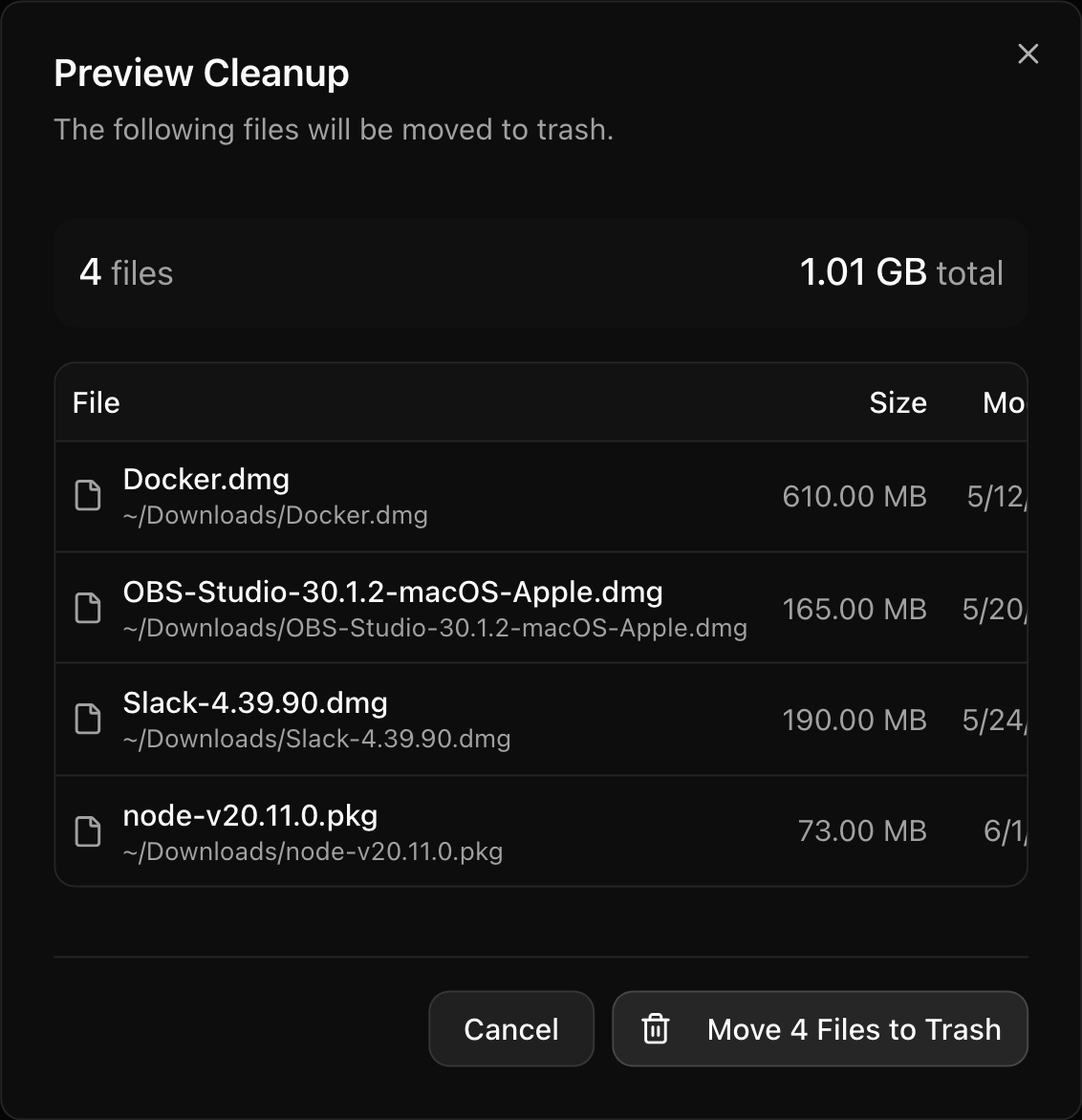Click the ~/Downloads/OBS-Studio-30.1.2-macOS-Apple.dmg path
Image resolution: width=1082 pixels, height=1120 pixels.
435,628
